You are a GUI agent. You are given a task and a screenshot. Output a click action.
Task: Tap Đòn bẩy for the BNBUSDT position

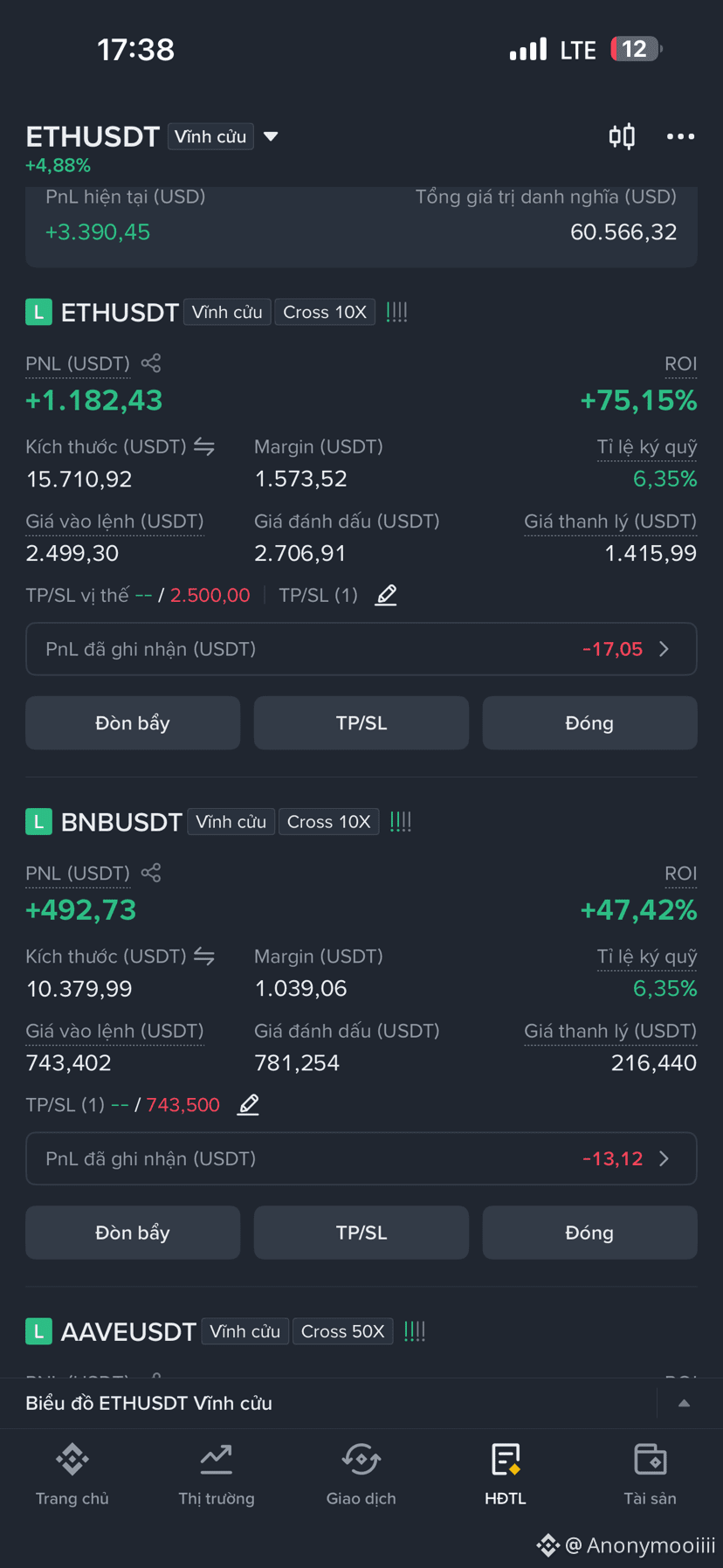(133, 1233)
